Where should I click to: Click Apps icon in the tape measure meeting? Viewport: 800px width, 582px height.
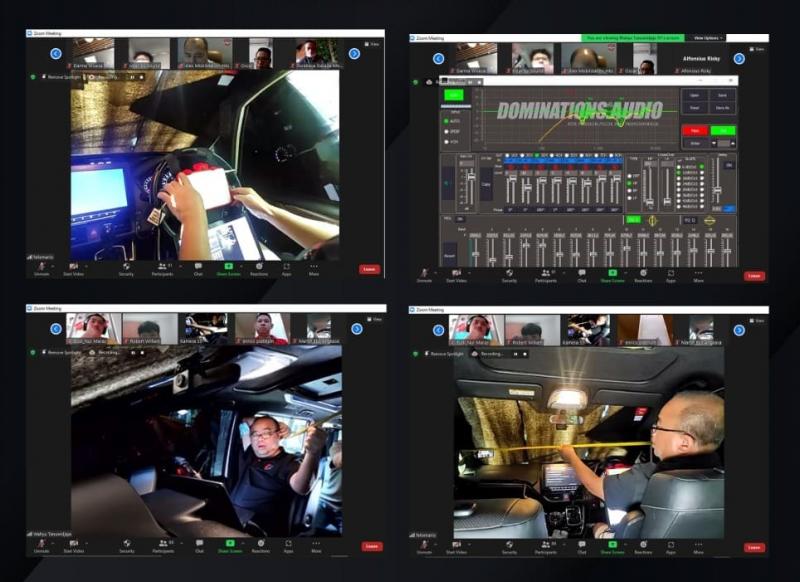[x=670, y=544]
